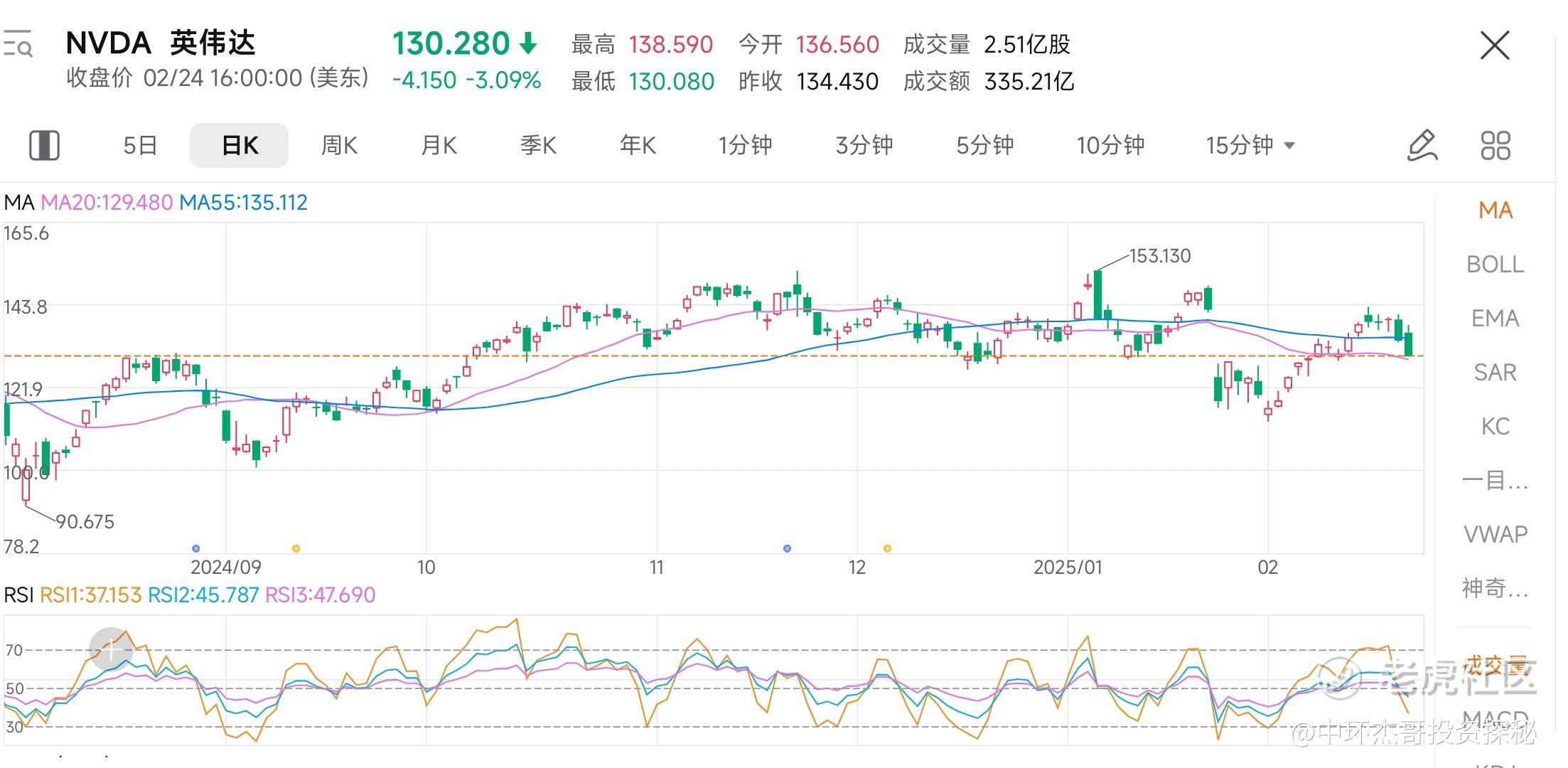The height and width of the screenshot is (768, 1568).
Task: Click the 153.130 high price annotation
Action: coord(1160,256)
